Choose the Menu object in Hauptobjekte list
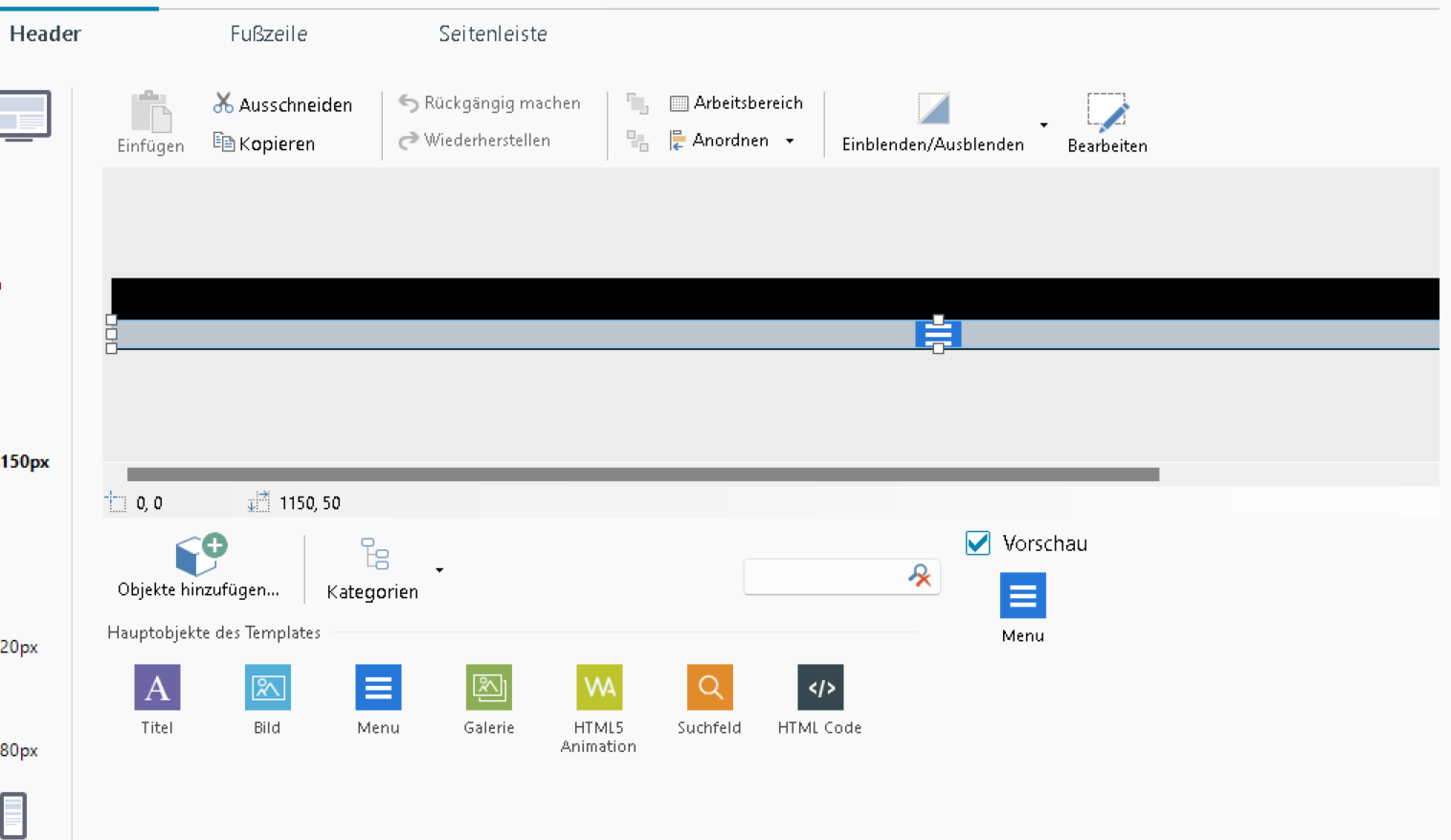 [378, 688]
